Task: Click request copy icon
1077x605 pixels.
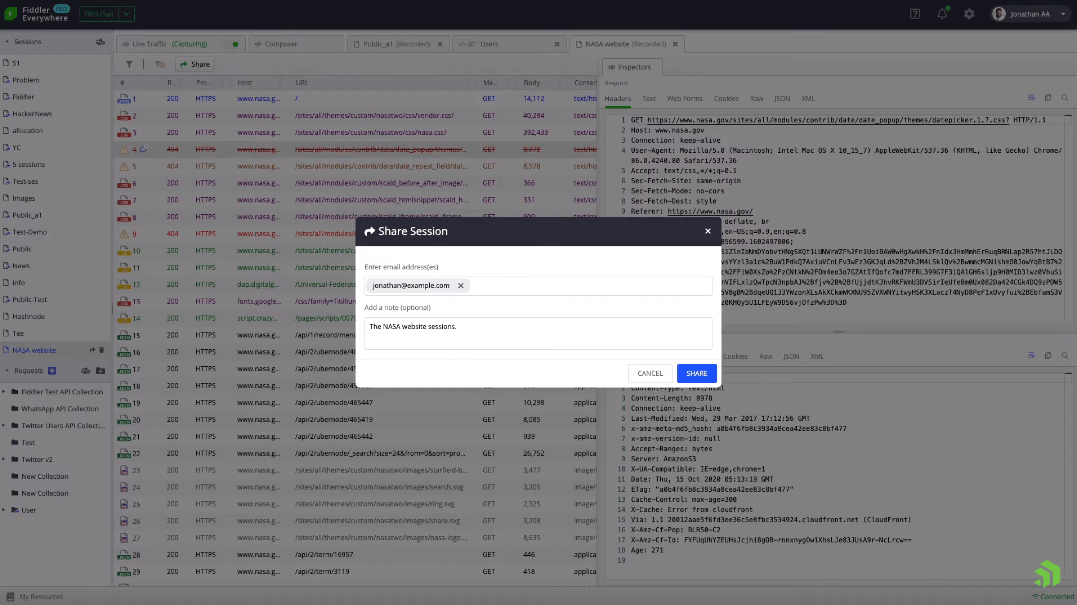Action: tap(1047, 98)
